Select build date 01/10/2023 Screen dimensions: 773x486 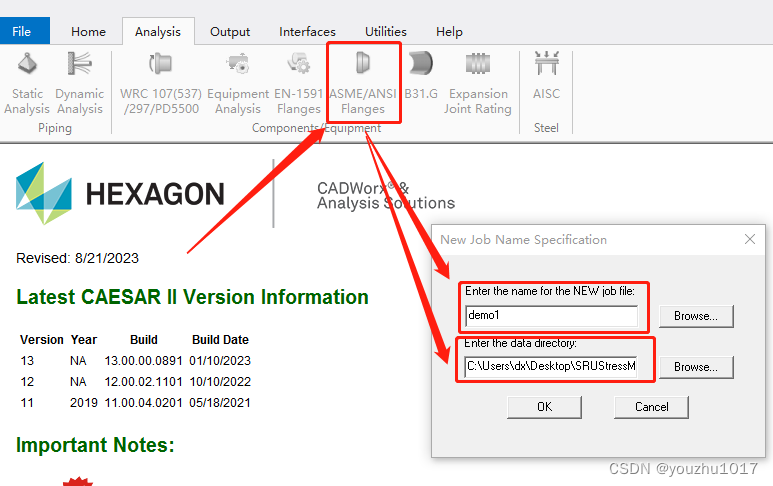220,361
